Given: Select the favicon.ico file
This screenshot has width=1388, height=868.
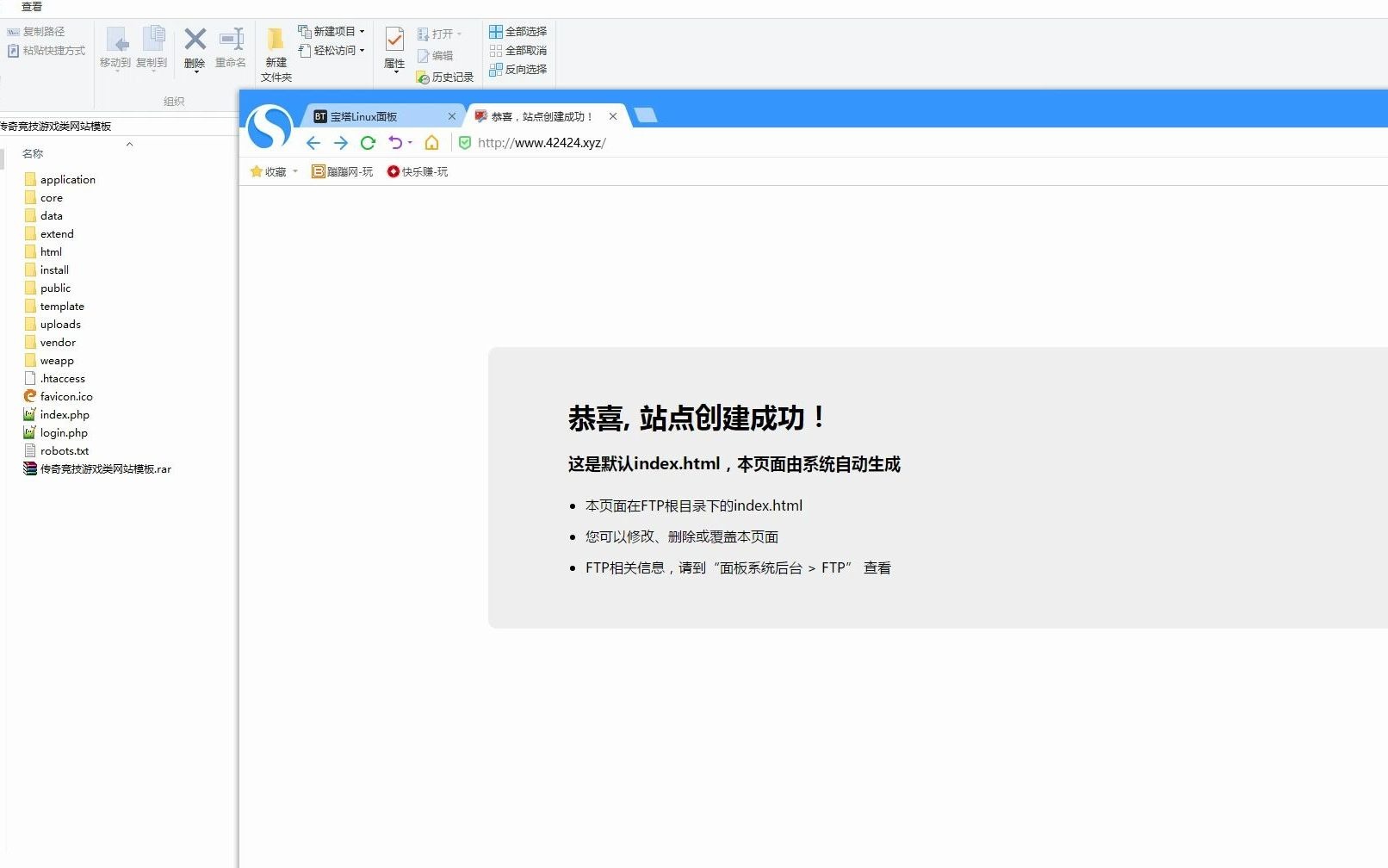Looking at the screenshot, I should (59, 396).
